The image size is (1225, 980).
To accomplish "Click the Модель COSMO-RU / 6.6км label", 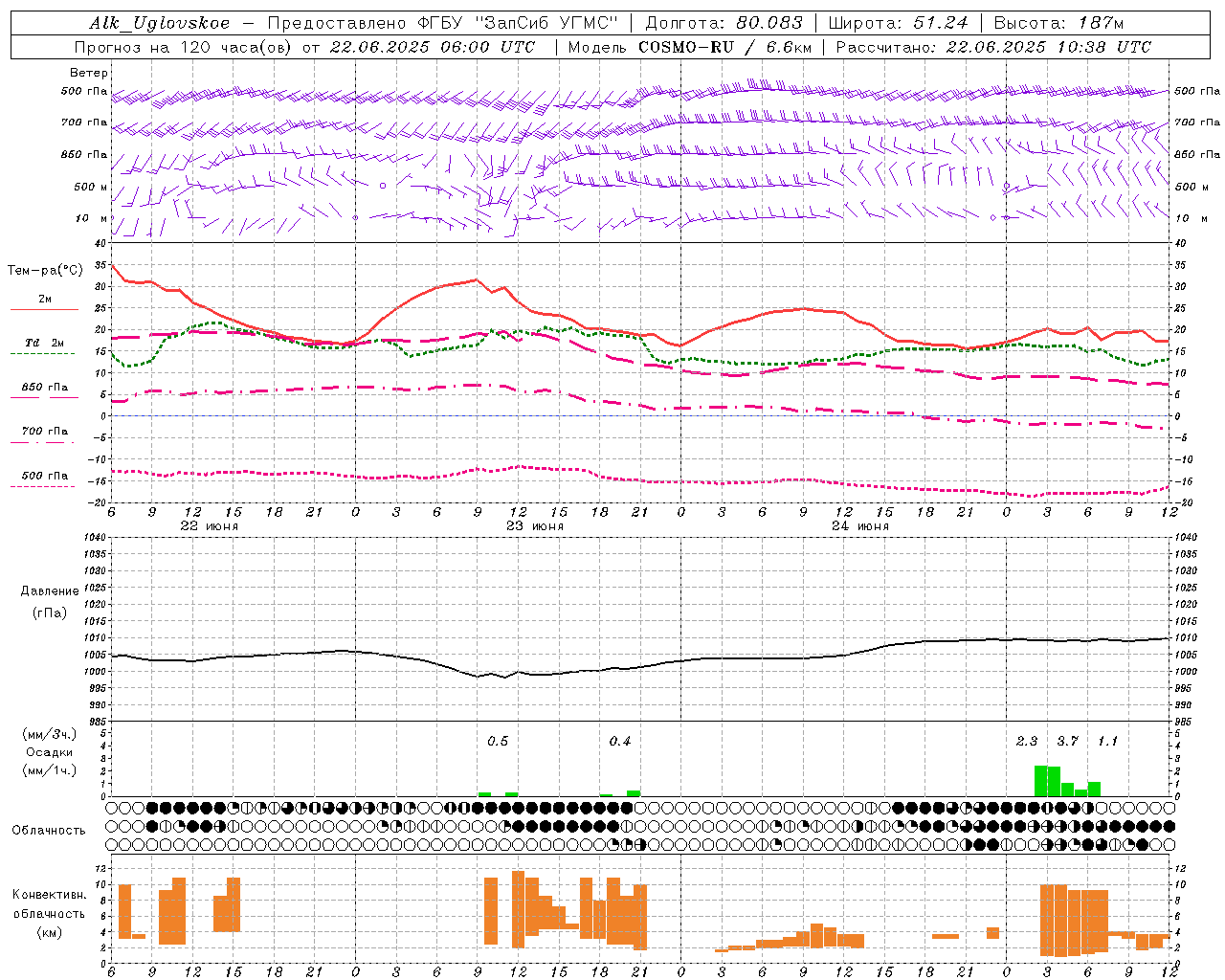I will tap(690, 47).
